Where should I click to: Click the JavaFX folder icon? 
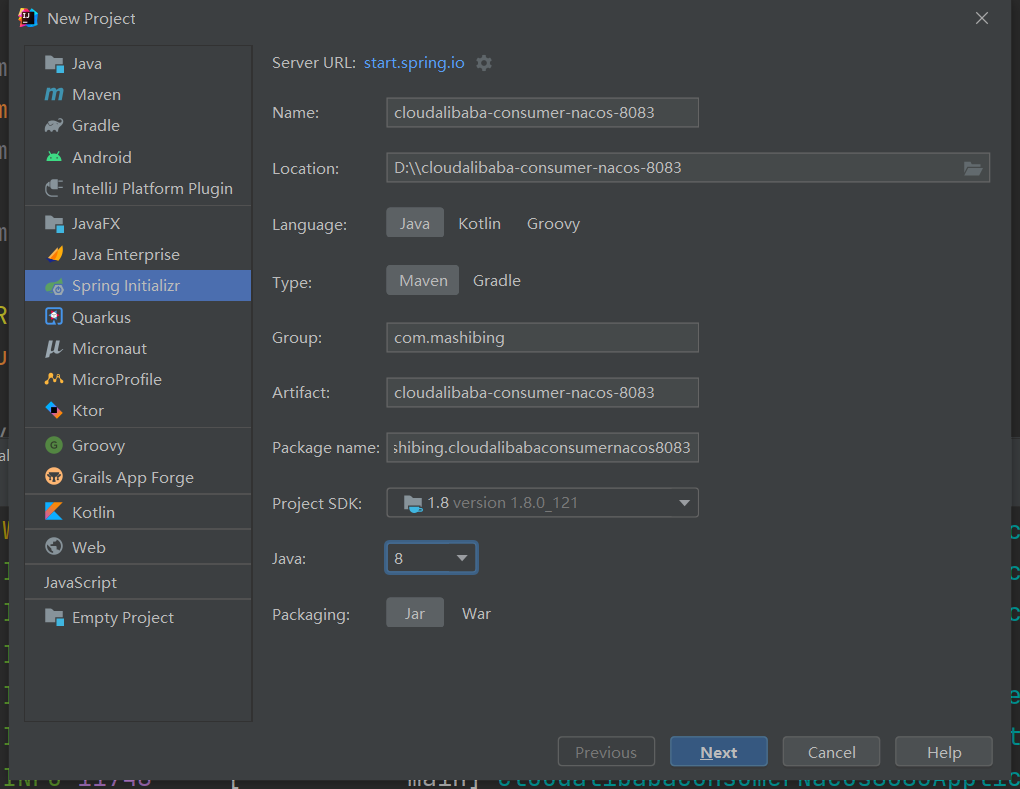click(x=54, y=224)
